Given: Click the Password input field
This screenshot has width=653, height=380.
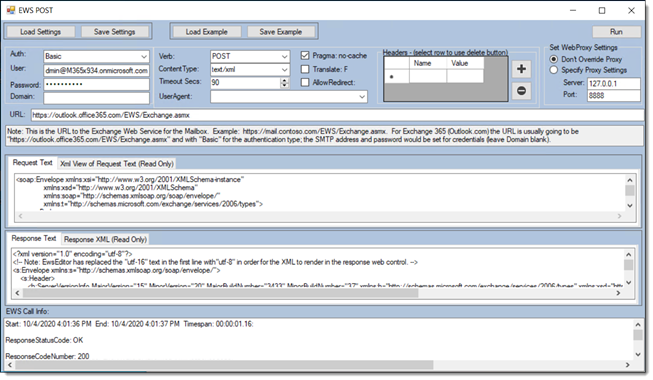Looking at the screenshot, I should (x=96, y=84).
